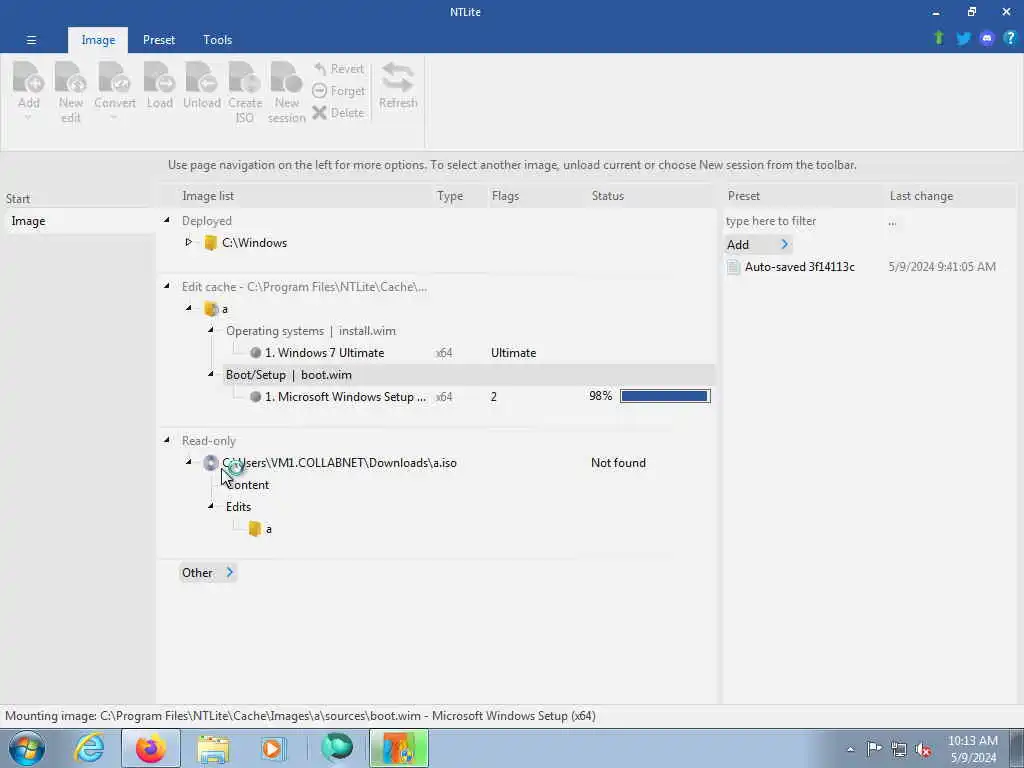Click the Last change column header

tap(921, 196)
